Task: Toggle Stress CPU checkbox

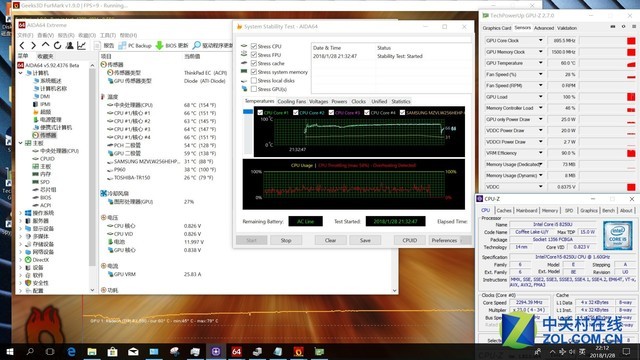Action: tap(254, 46)
